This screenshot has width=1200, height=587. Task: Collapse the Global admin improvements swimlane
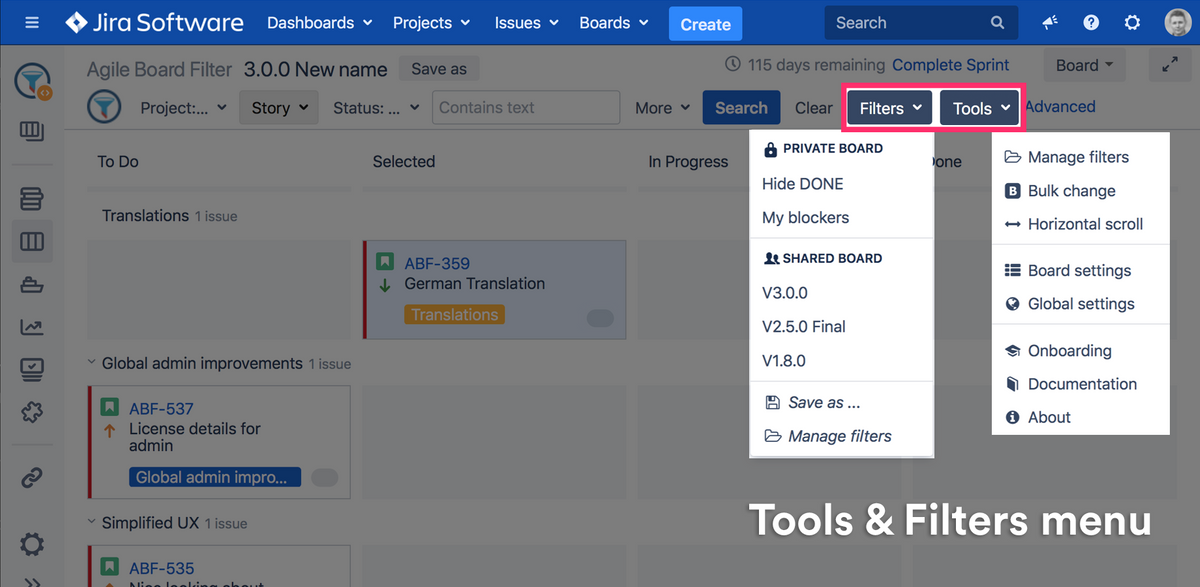click(91, 363)
